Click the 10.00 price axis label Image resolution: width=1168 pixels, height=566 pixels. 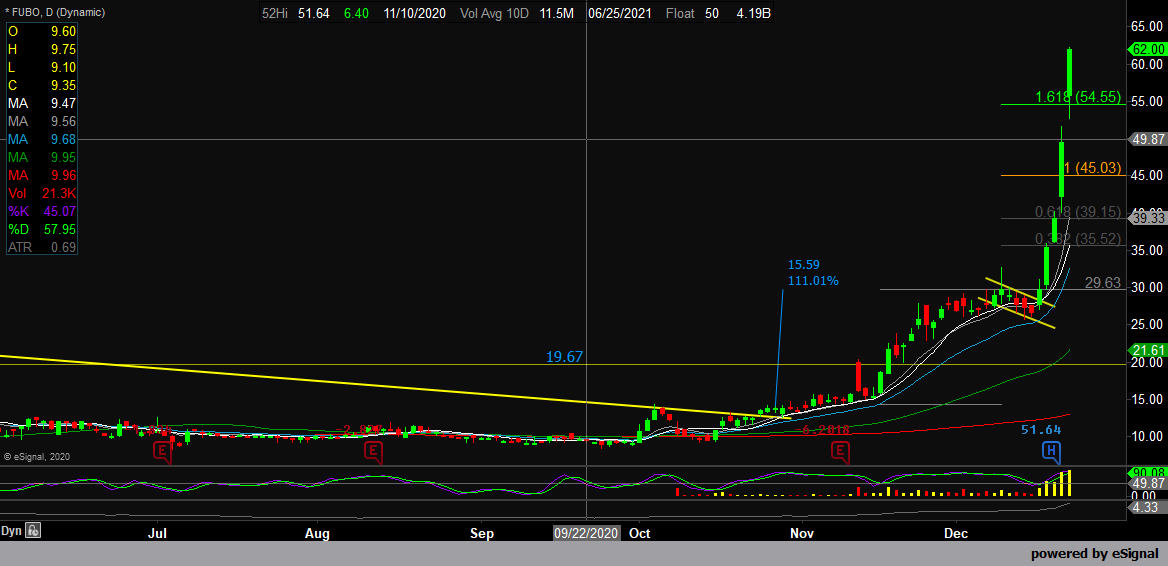pos(1148,436)
